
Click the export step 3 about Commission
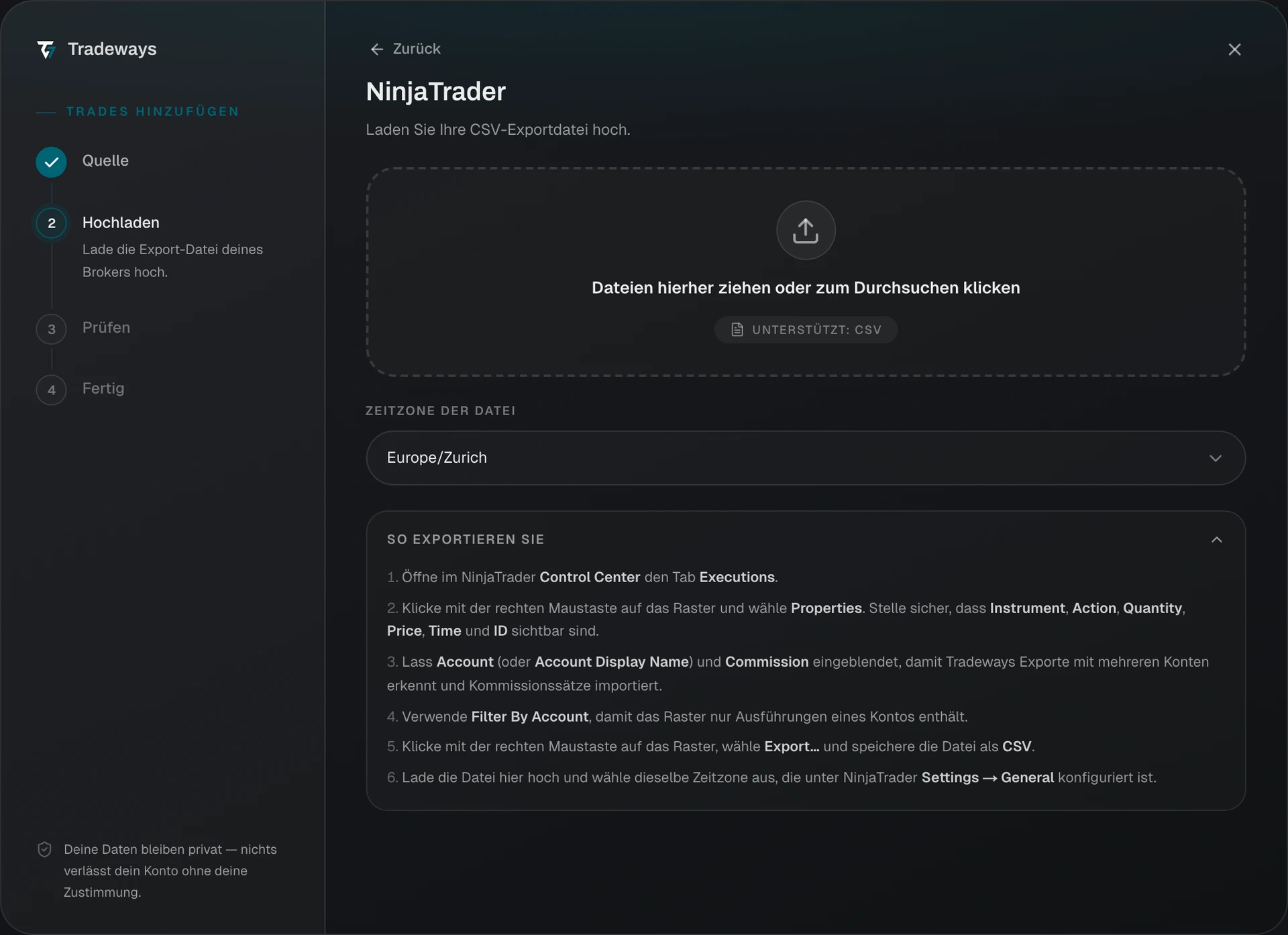798,673
